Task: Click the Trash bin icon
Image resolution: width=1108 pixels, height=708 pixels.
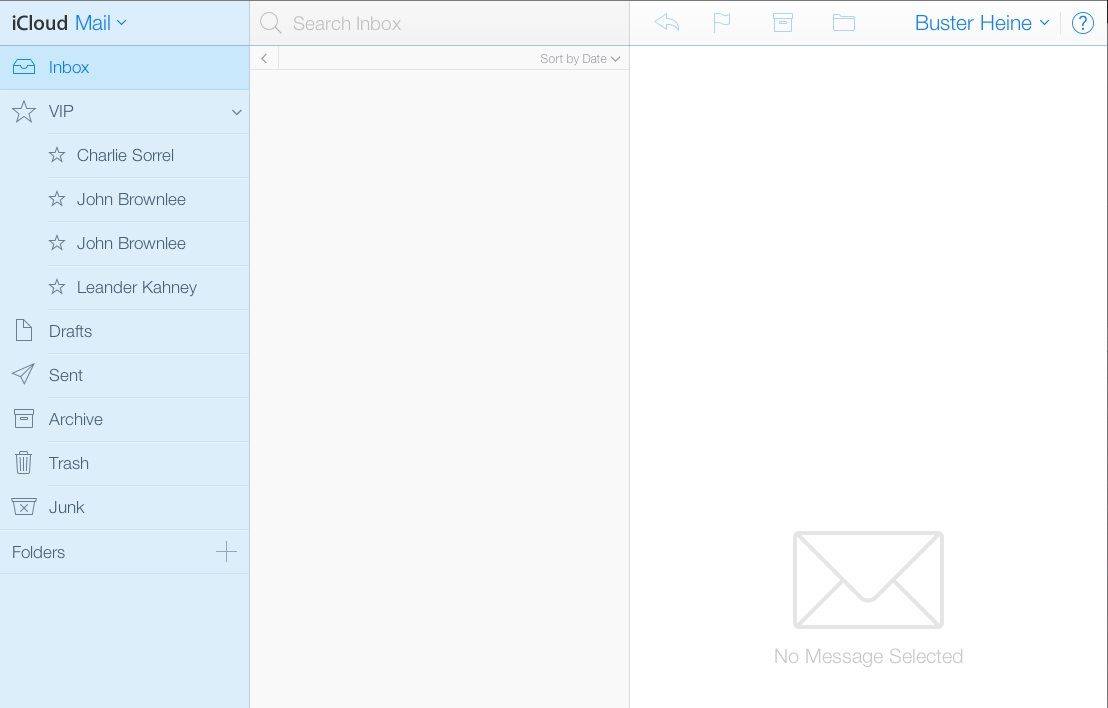Action: click(23, 463)
